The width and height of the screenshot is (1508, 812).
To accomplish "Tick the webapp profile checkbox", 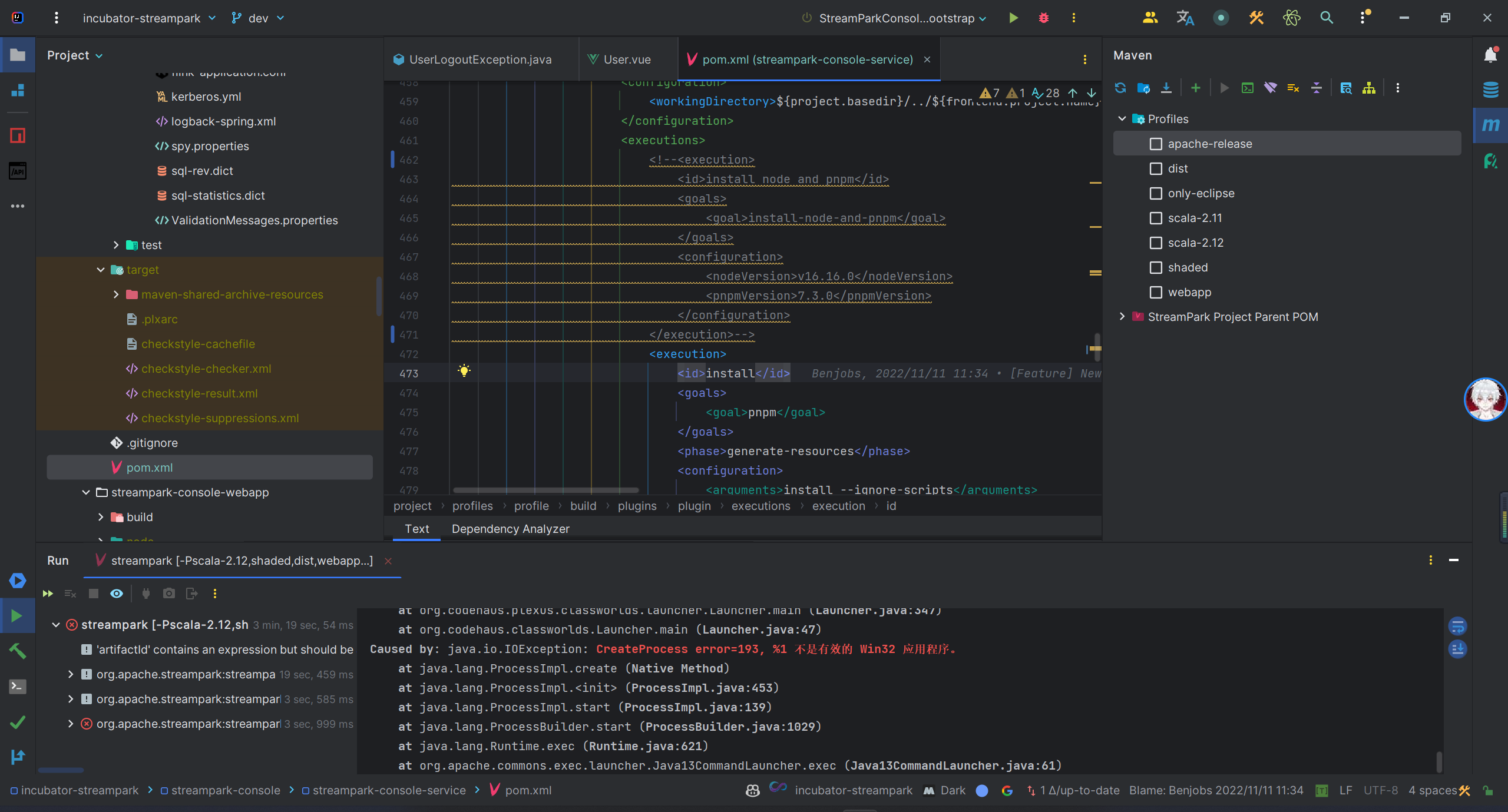I will click(x=1156, y=293).
